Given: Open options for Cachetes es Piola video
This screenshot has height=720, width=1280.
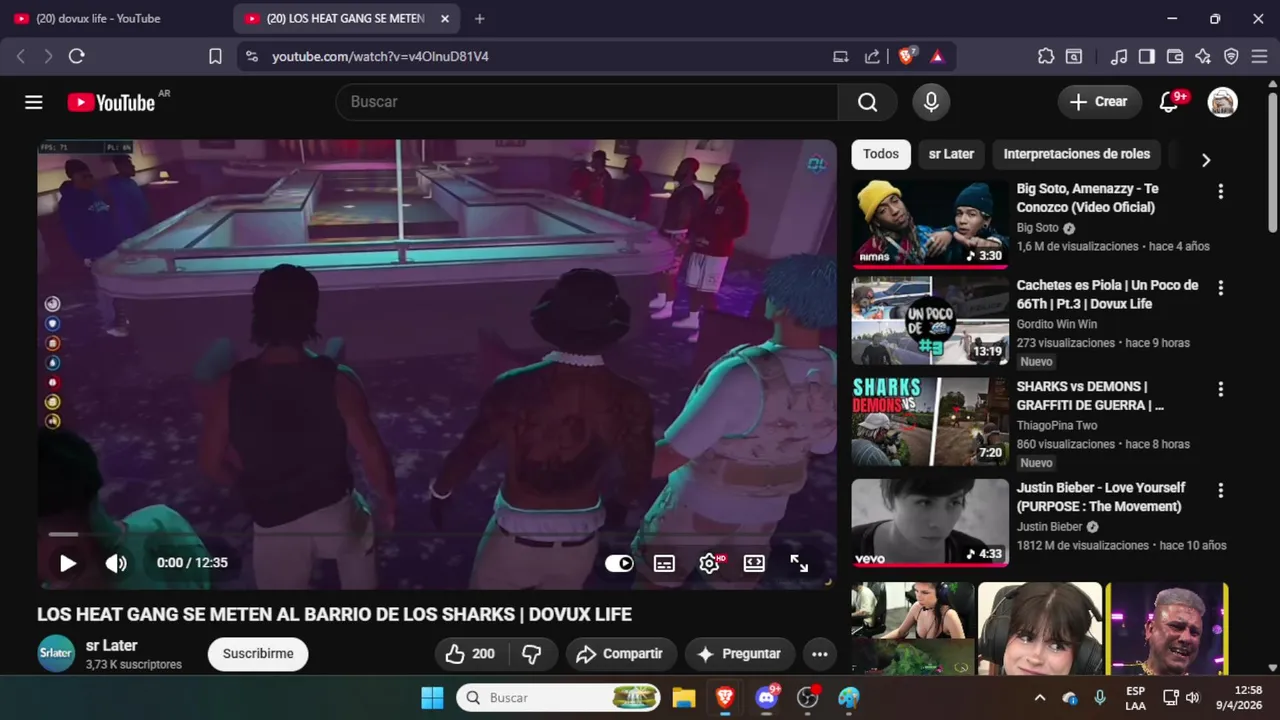Looking at the screenshot, I should tap(1220, 288).
